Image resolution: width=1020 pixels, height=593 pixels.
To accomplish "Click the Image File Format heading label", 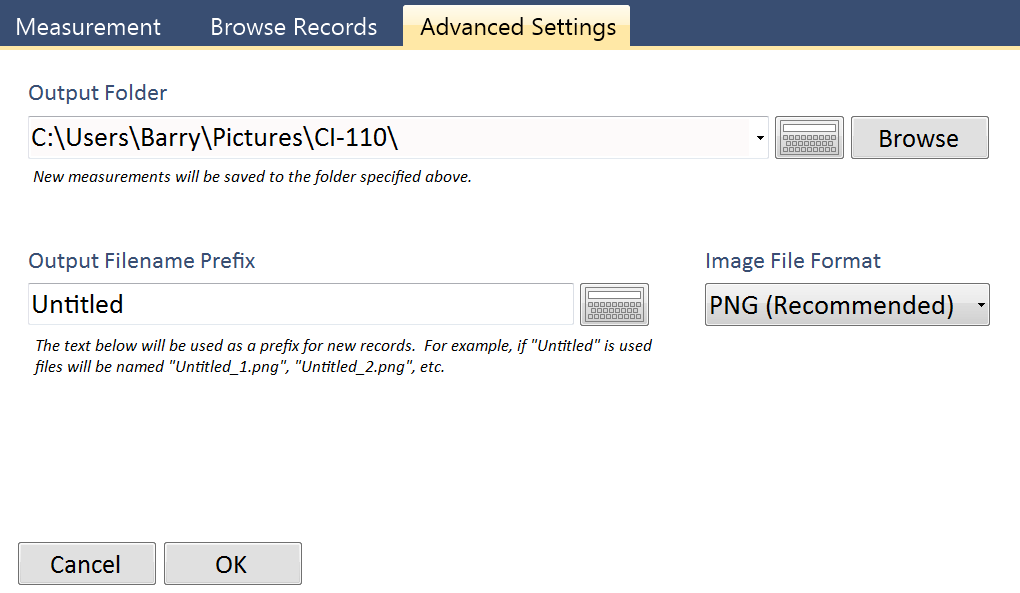I will (x=792, y=261).
